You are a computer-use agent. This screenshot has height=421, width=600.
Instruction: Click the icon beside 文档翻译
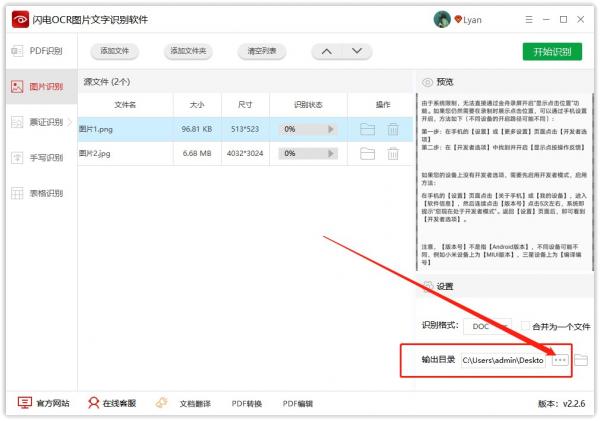click(162, 403)
